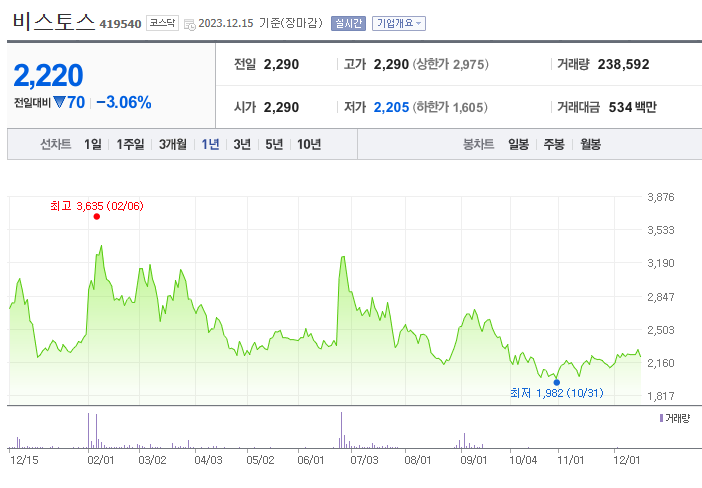Screen dimensions: 702x488
Task: Open the 월봉 candlestick chart
Action: [x=591, y=144]
